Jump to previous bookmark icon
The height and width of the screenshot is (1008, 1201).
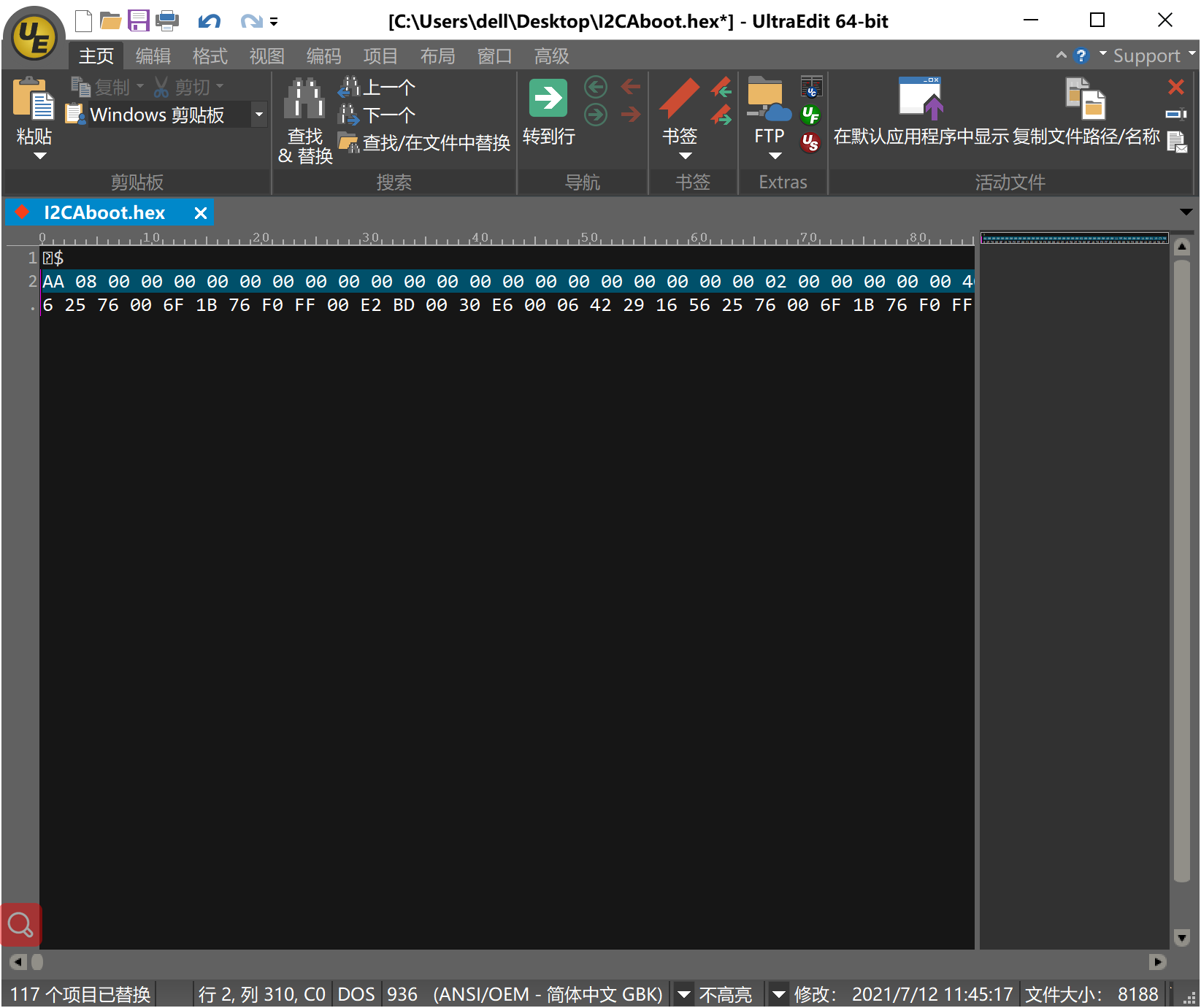pos(721,88)
